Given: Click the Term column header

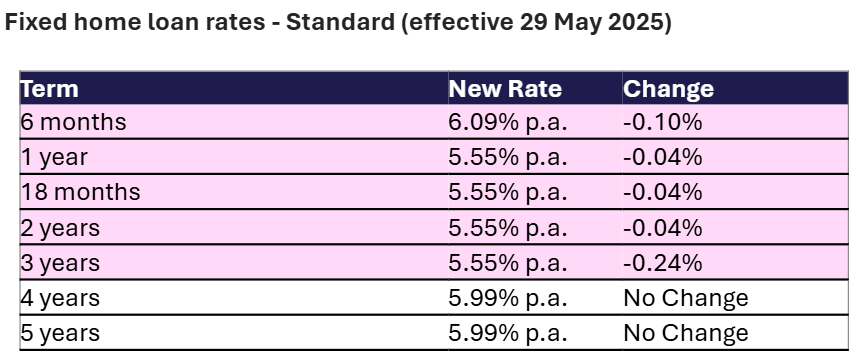Looking at the screenshot, I should (234, 88).
